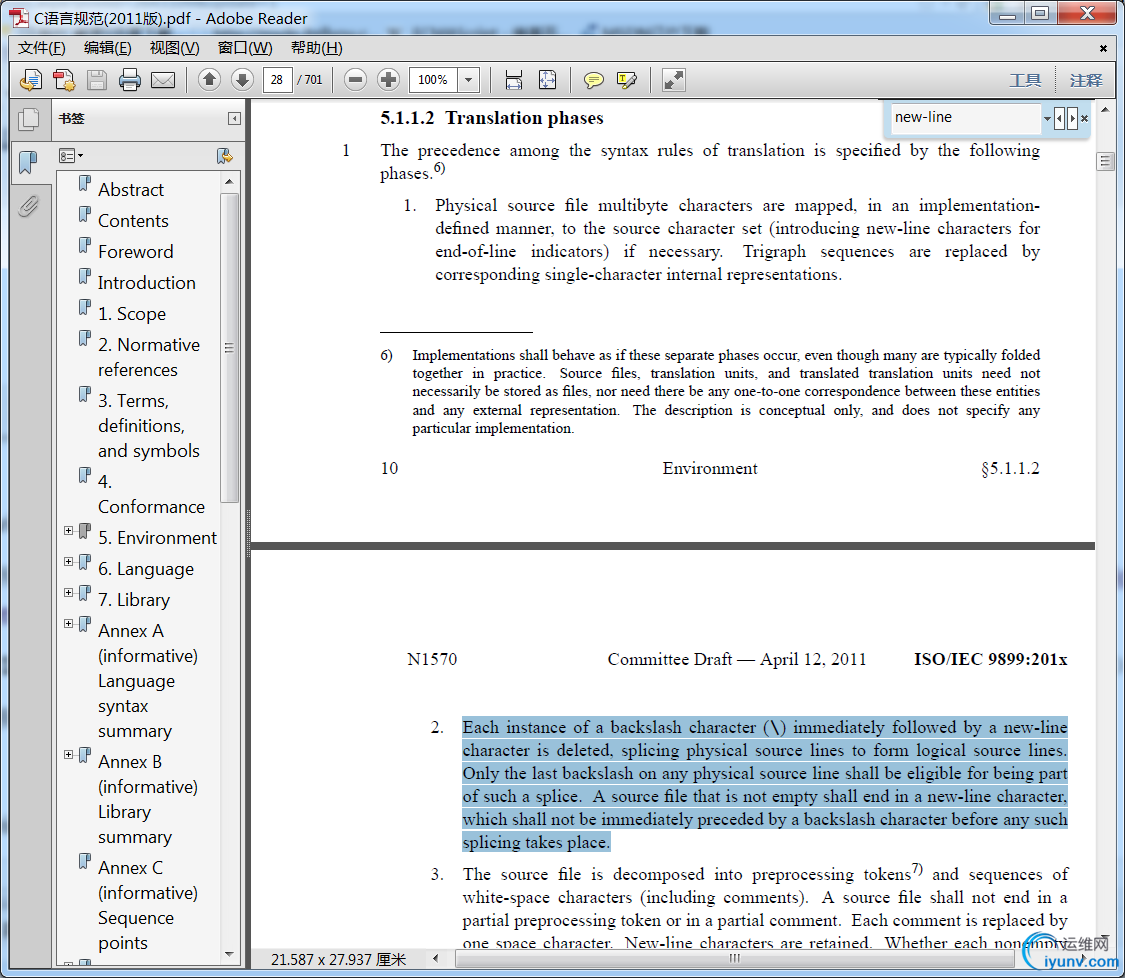This screenshot has width=1125, height=978.
Task: Open the 编辑(E) menu
Action: (108, 48)
